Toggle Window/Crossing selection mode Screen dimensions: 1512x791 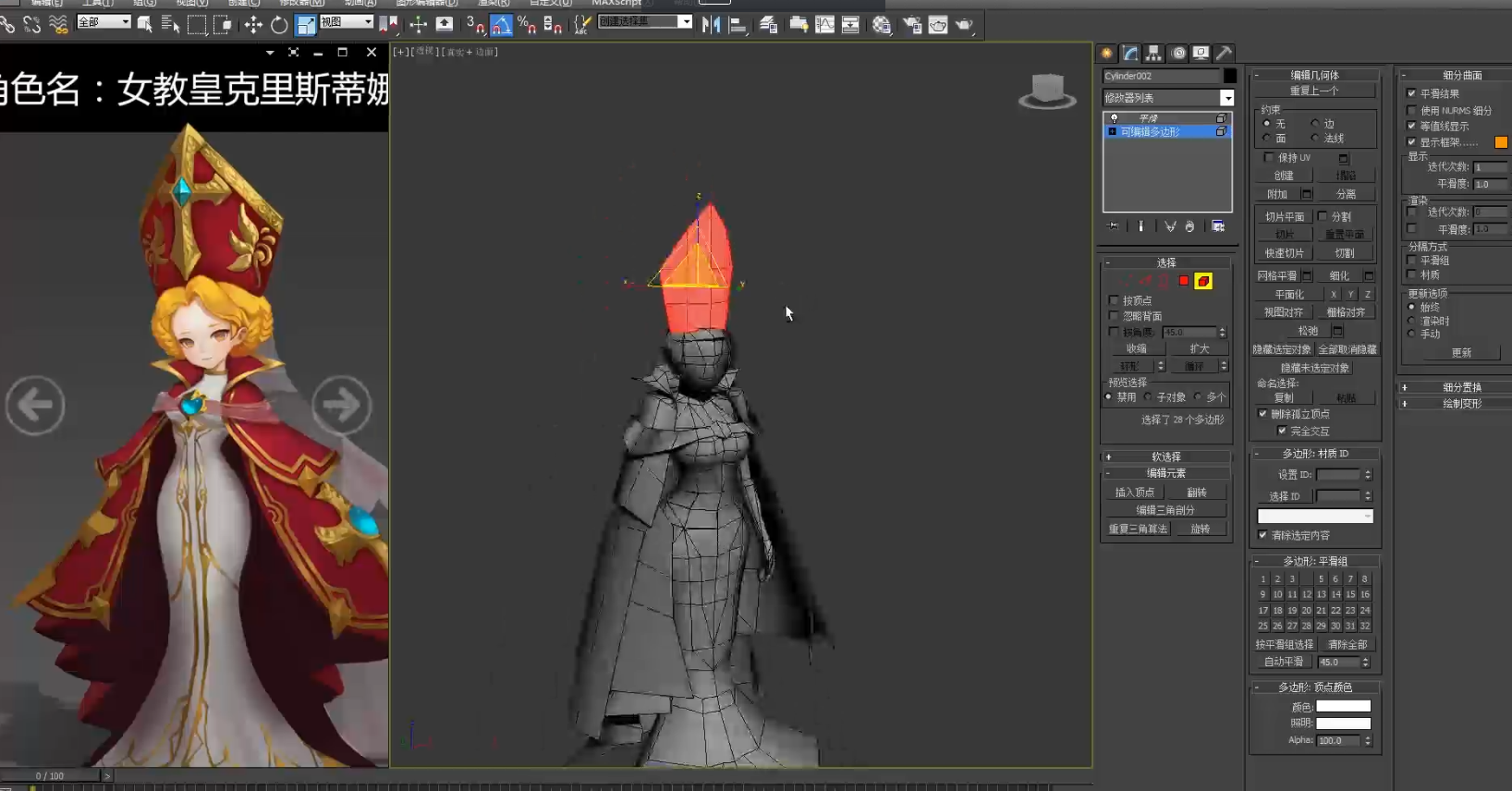tap(223, 25)
